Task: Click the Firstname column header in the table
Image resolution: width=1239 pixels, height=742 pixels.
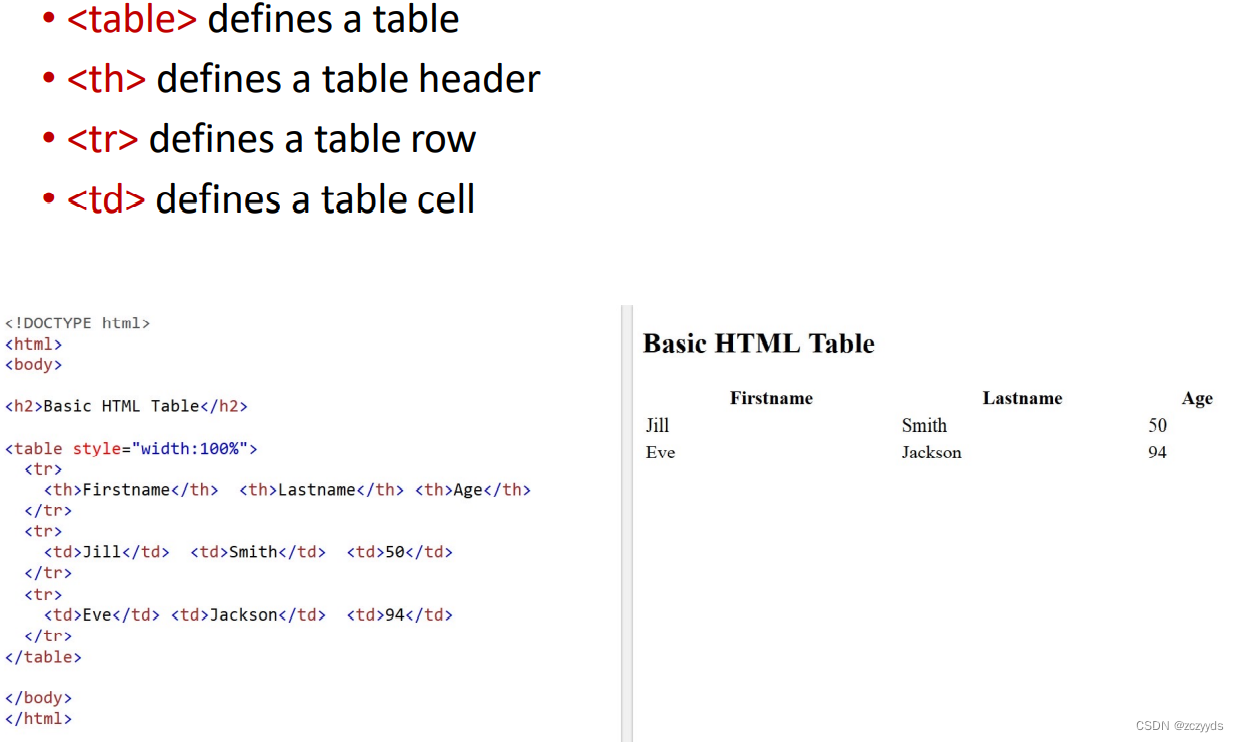Action: [770, 398]
